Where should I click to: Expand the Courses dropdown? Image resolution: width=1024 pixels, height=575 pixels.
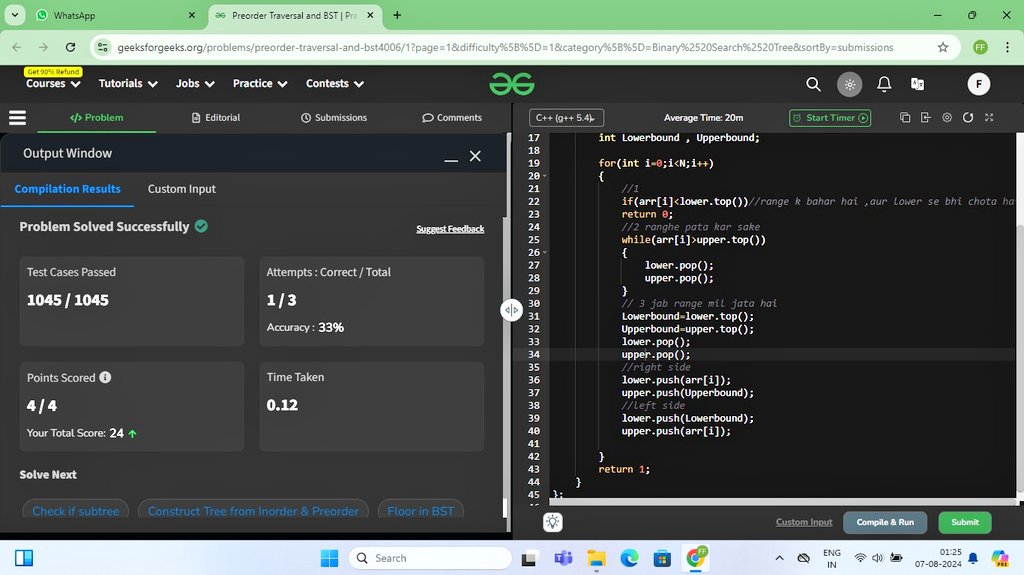point(53,84)
